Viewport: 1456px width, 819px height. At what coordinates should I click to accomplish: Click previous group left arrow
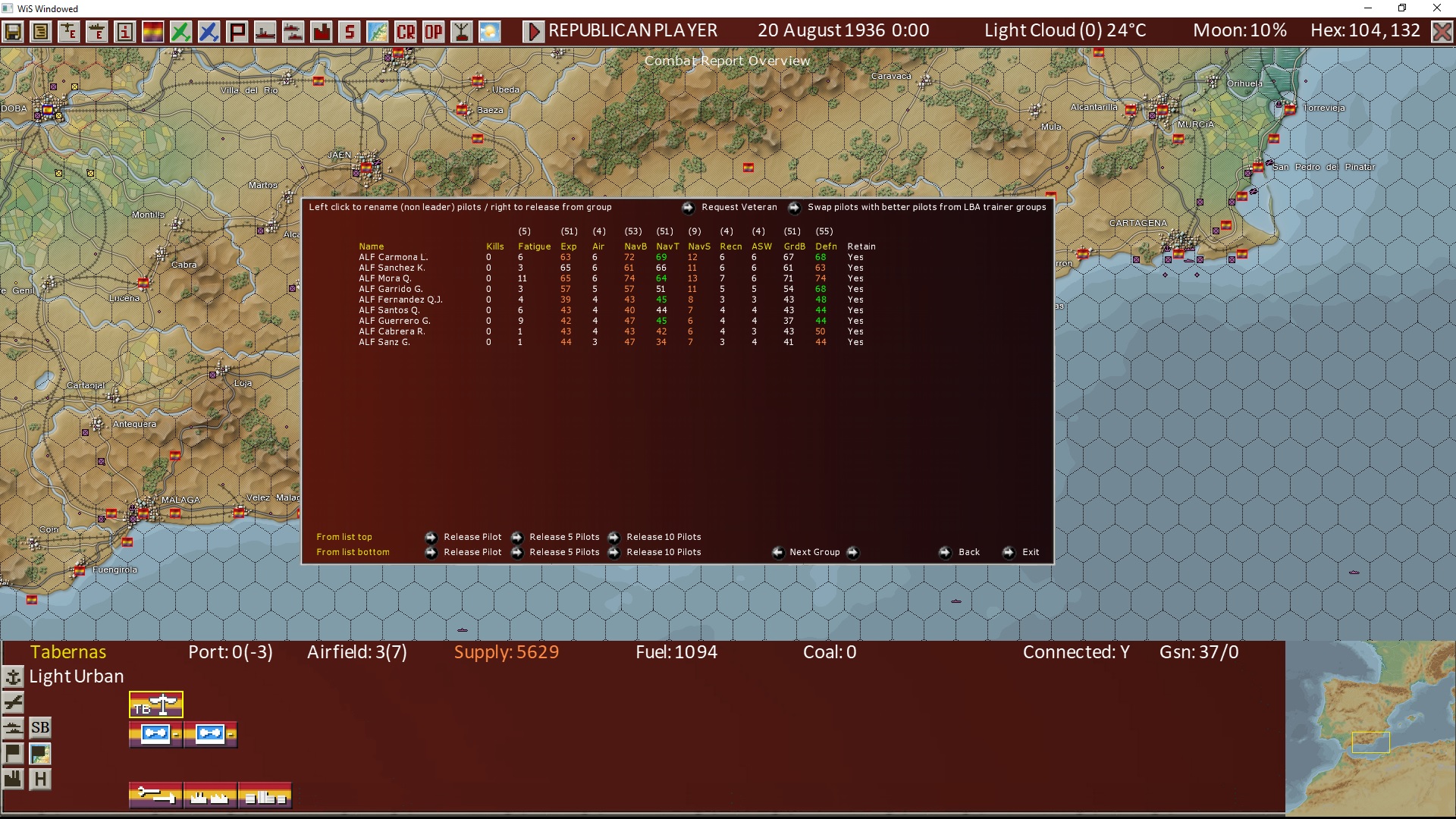point(778,553)
